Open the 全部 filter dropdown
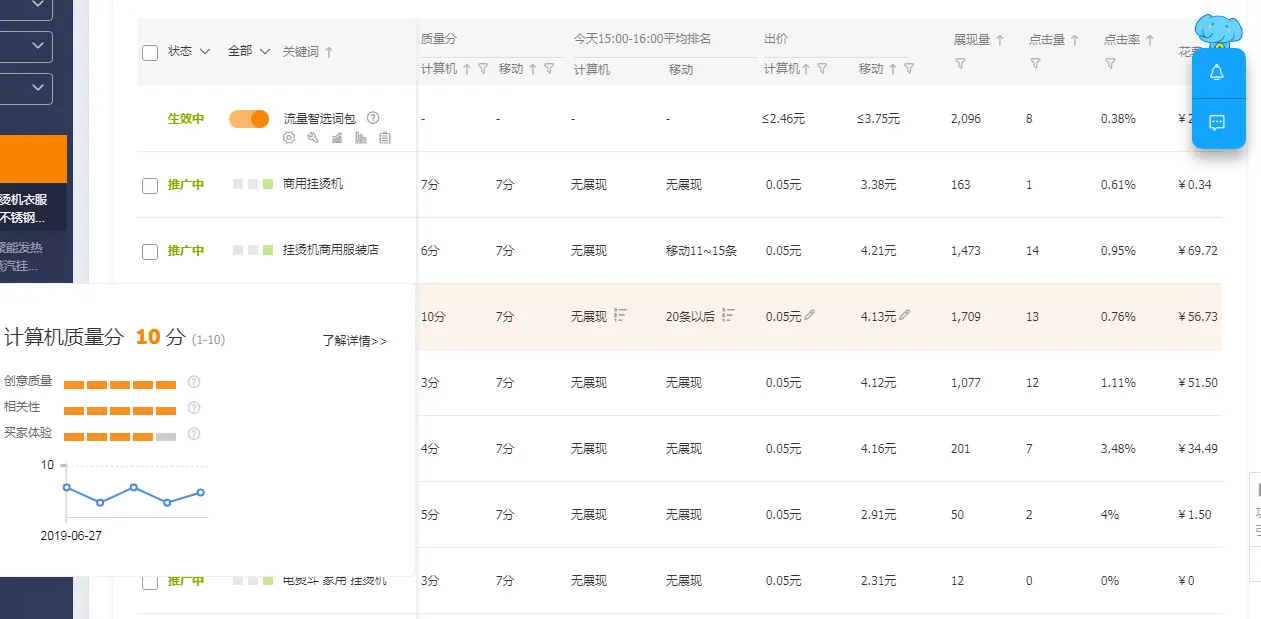The height and width of the screenshot is (619, 1261). (248, 51)
